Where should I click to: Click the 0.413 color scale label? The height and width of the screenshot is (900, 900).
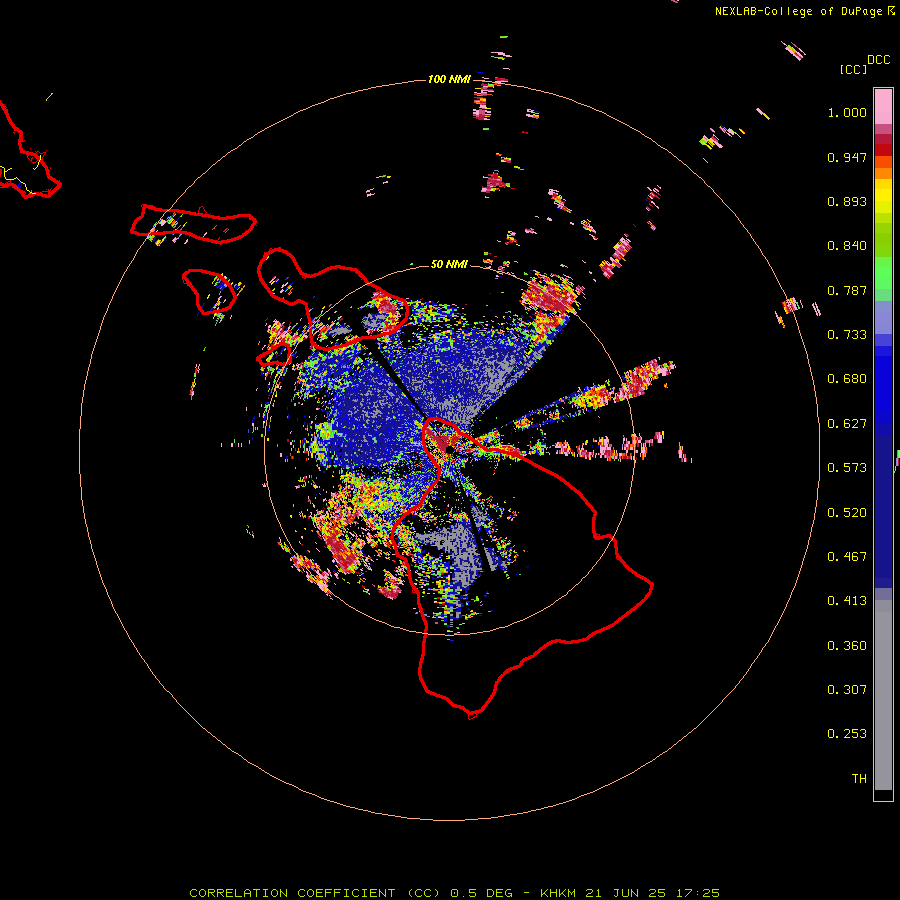pos(847,601)
